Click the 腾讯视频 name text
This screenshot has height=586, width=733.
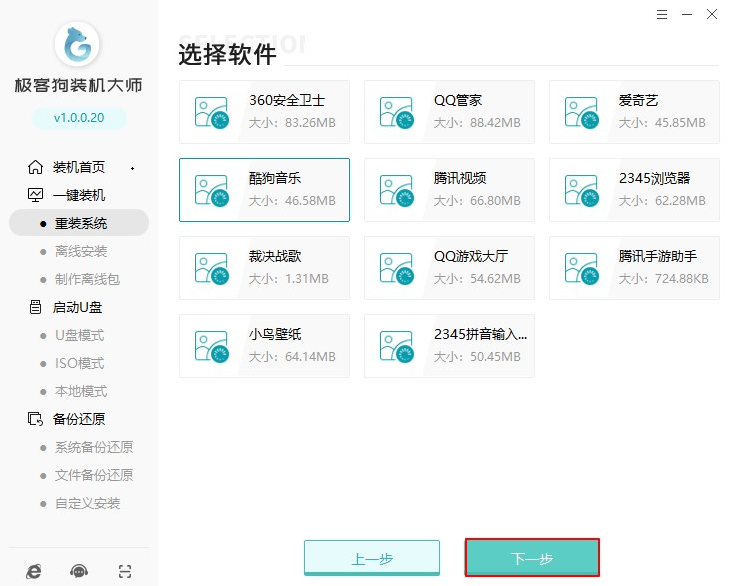(x=460, y=179)
